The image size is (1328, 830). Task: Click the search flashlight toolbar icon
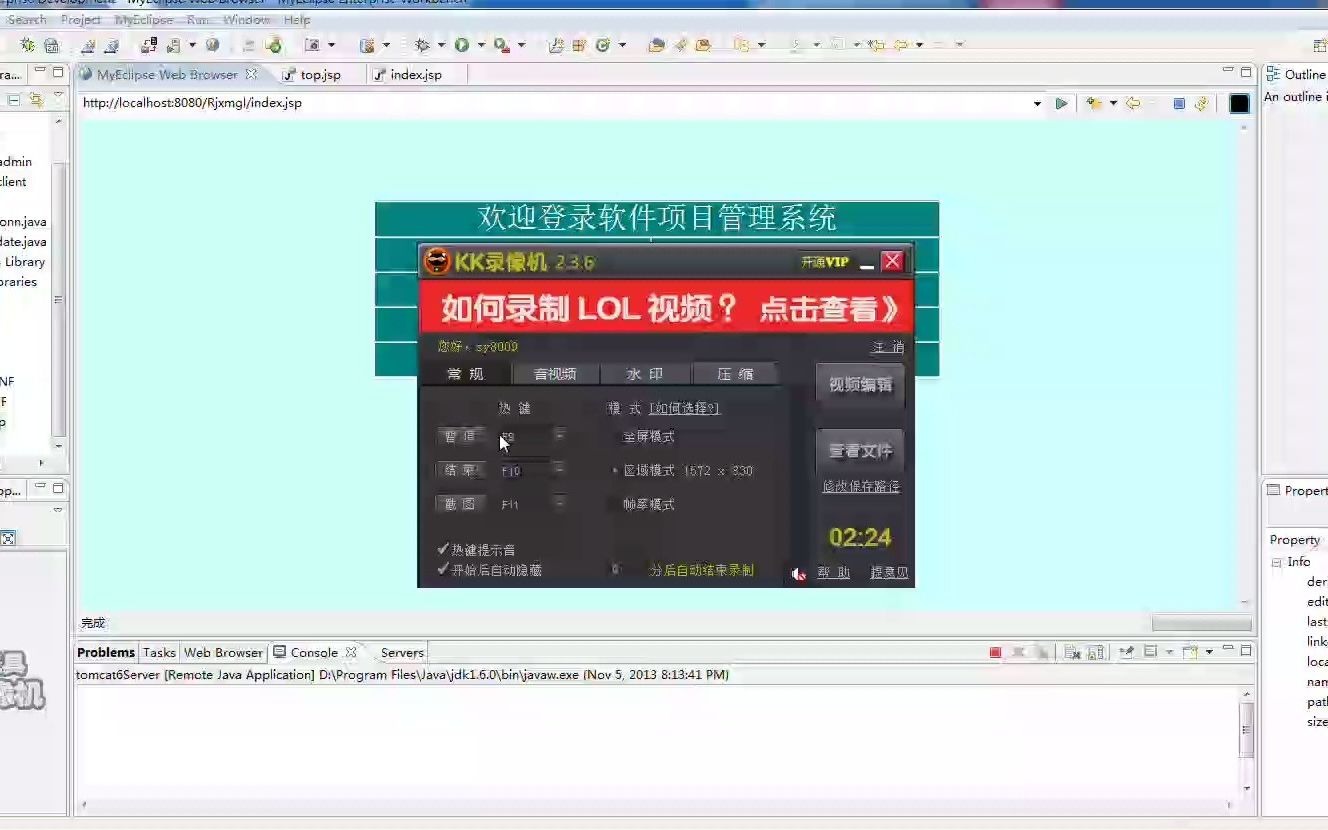680,45
